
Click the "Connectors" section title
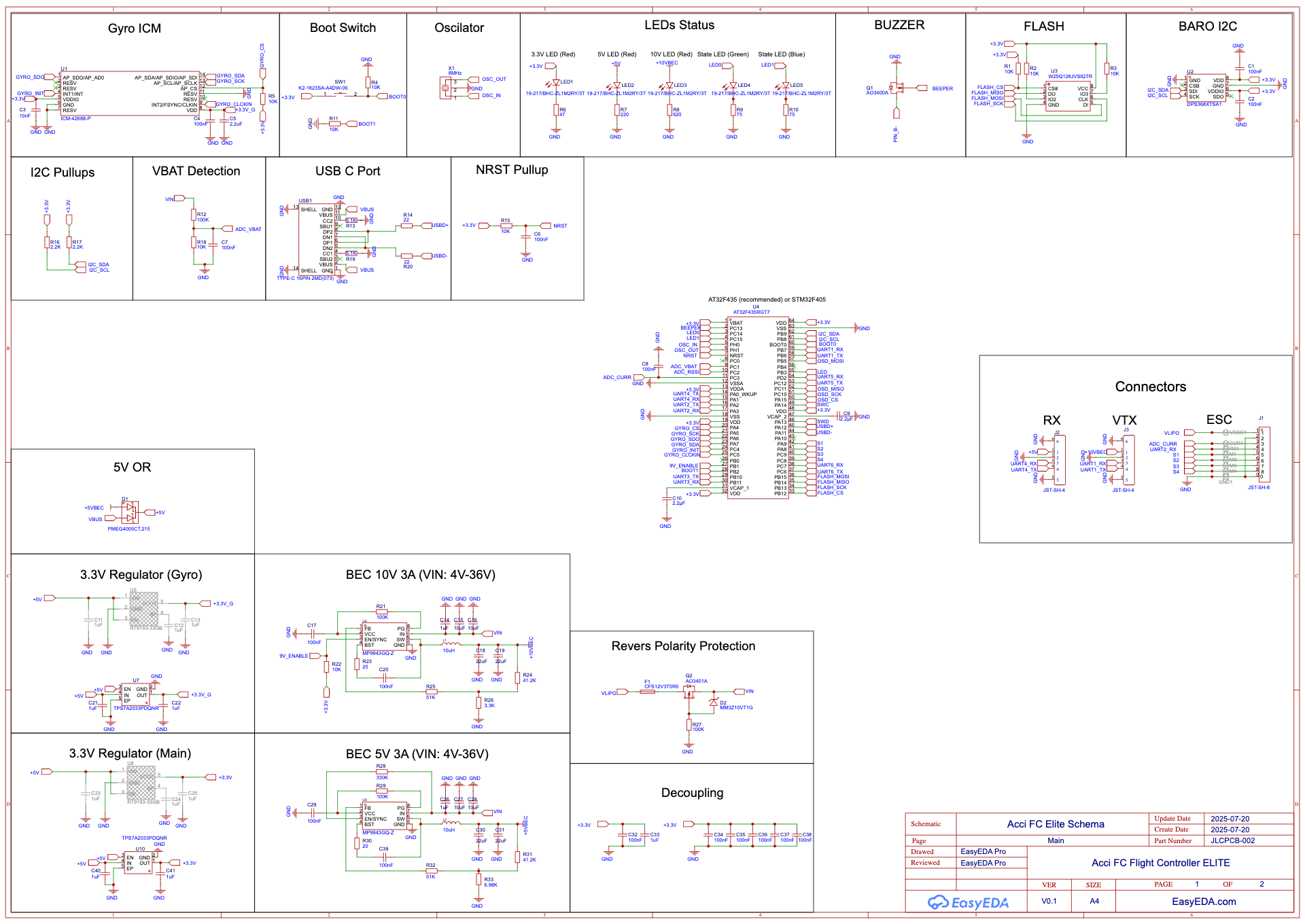[1151, 387]
